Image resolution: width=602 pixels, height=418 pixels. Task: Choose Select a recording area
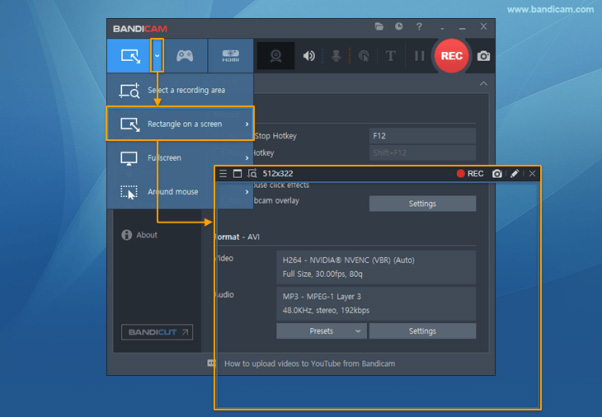[x=180, y=90]
